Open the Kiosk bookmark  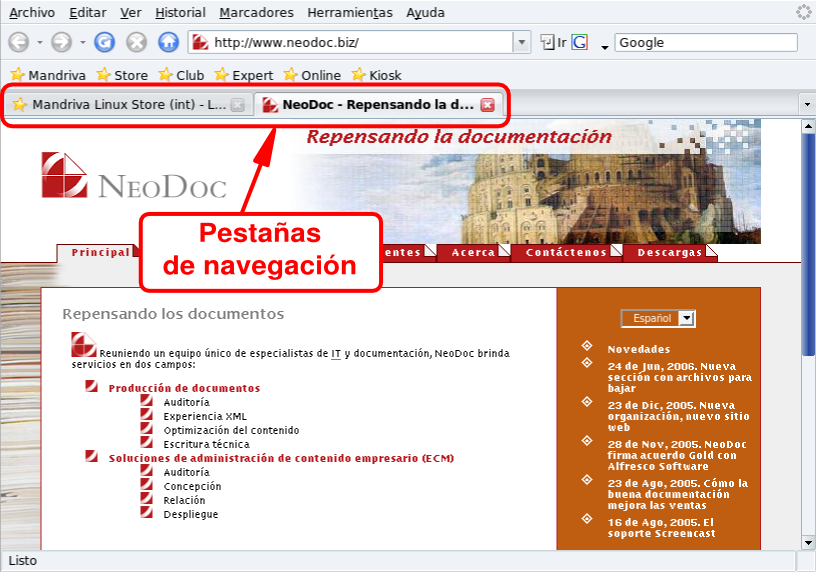pyautogui.click(x=376, y=75)
